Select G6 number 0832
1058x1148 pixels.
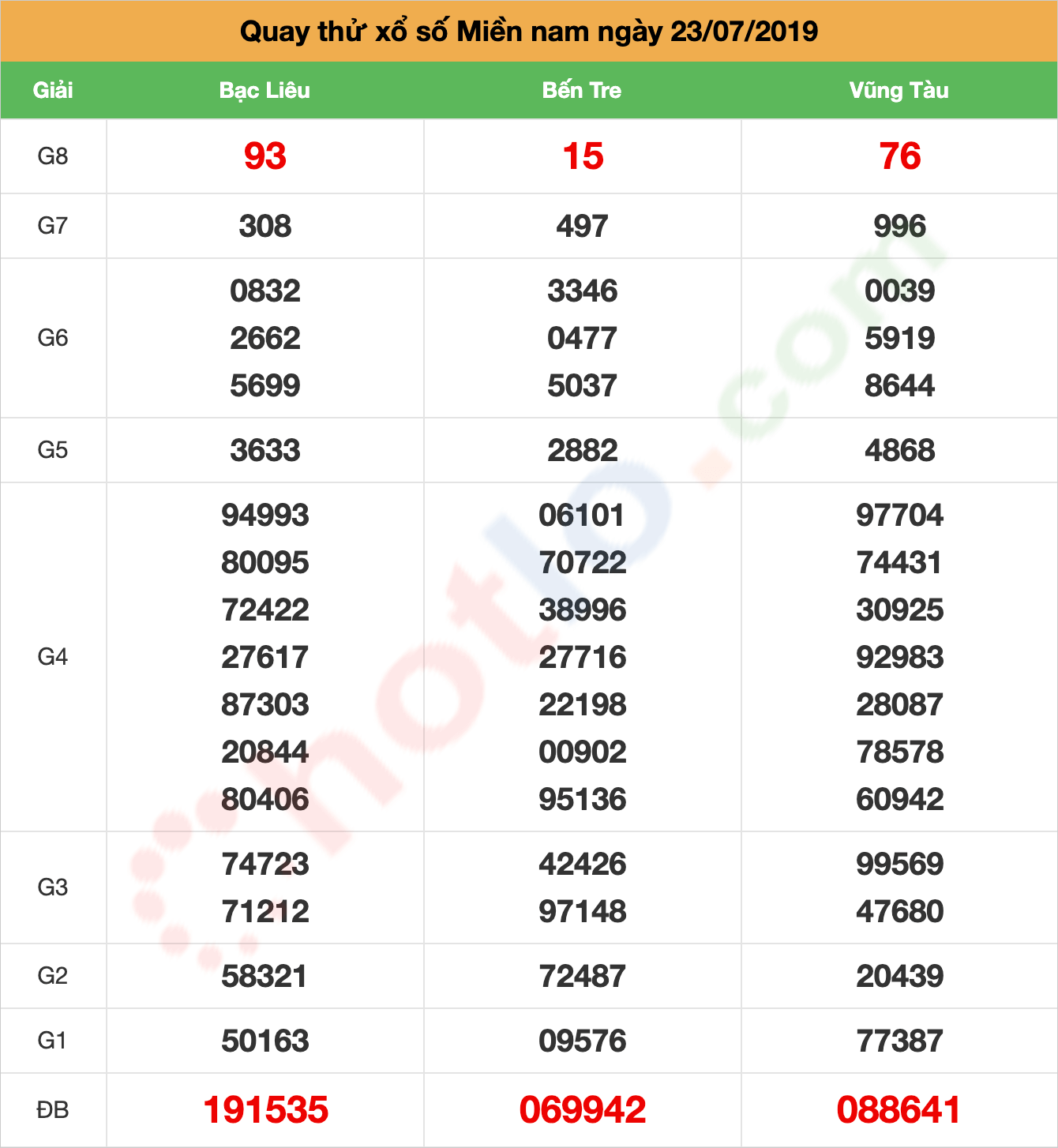265,291
